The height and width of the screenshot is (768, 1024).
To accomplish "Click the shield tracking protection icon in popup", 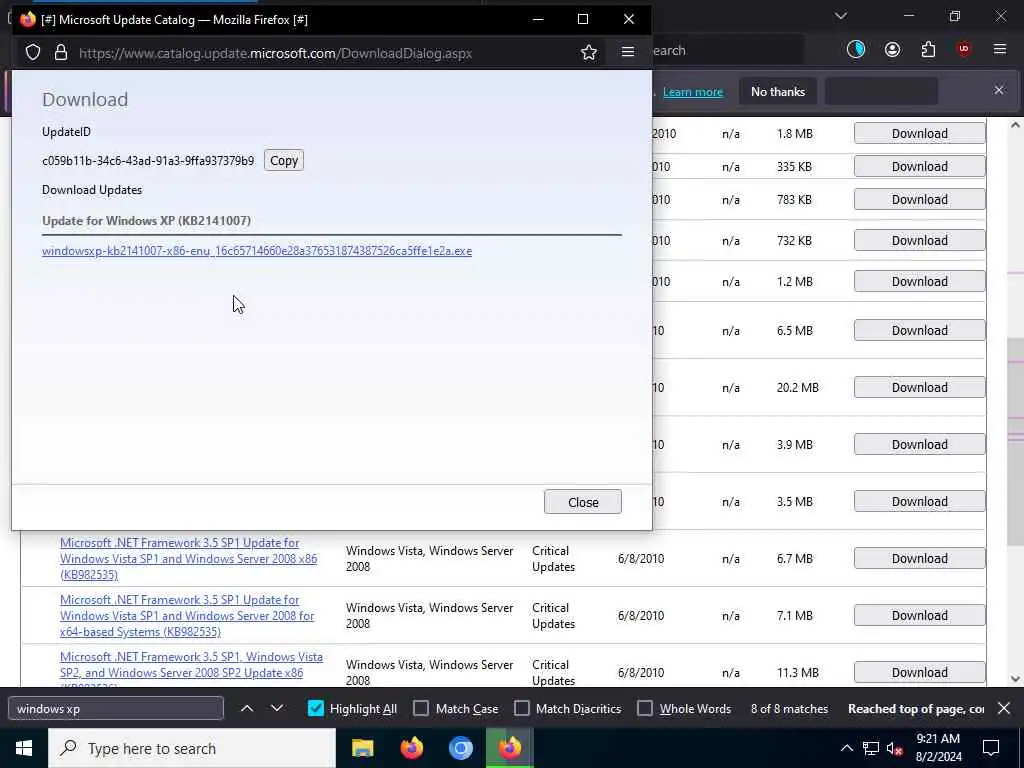I will (x=33, y=53).
